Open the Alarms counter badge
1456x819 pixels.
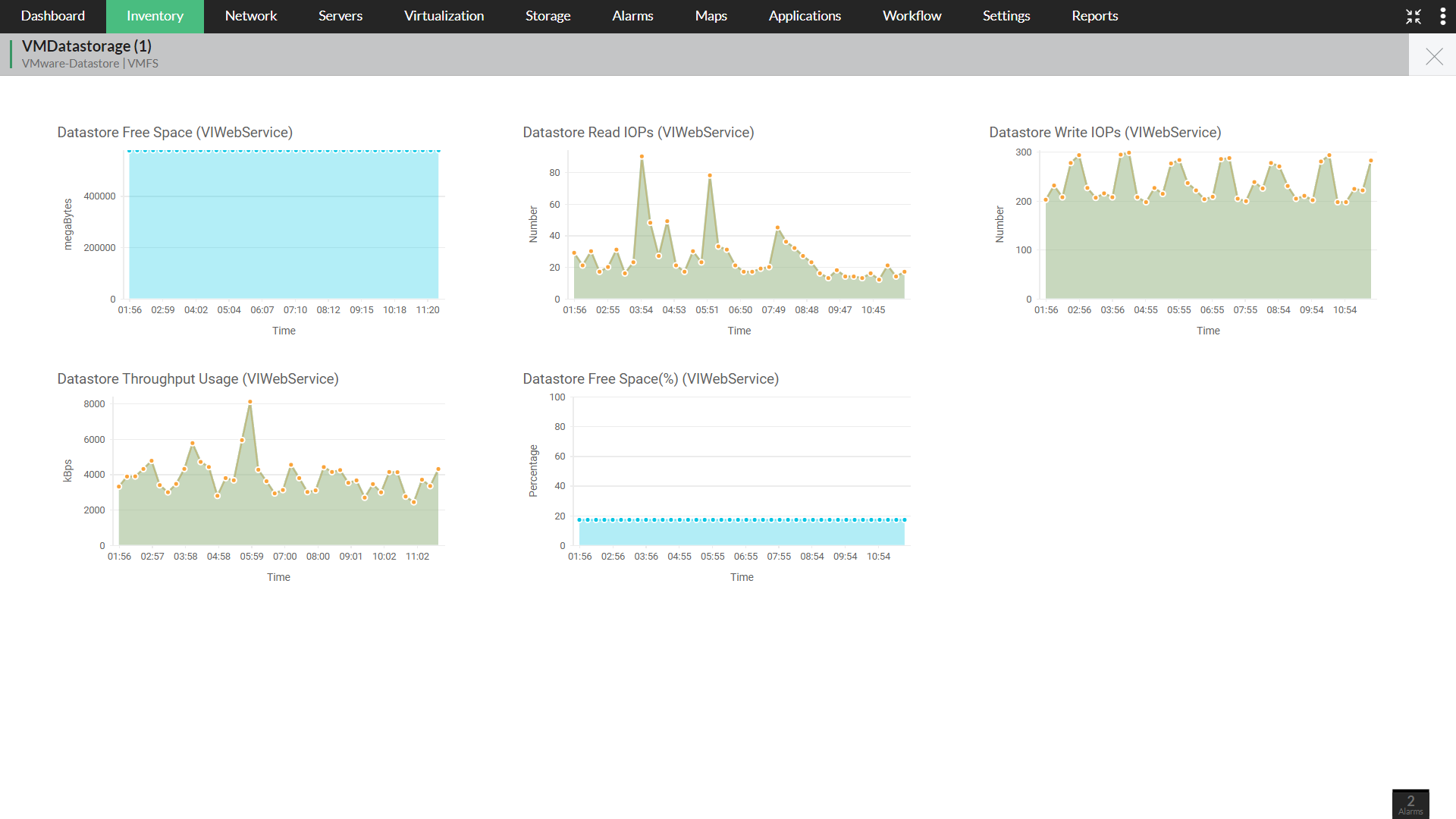pyautogui.click(x=1410, y=804)
